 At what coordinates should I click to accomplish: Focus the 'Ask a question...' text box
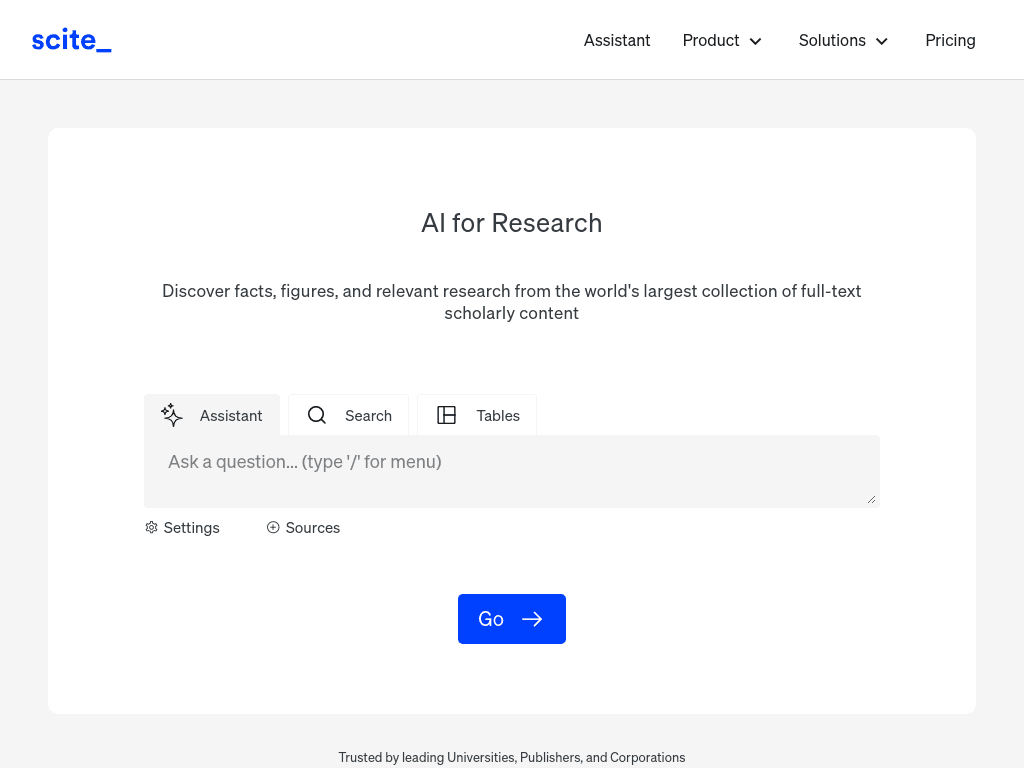(510, 471)
